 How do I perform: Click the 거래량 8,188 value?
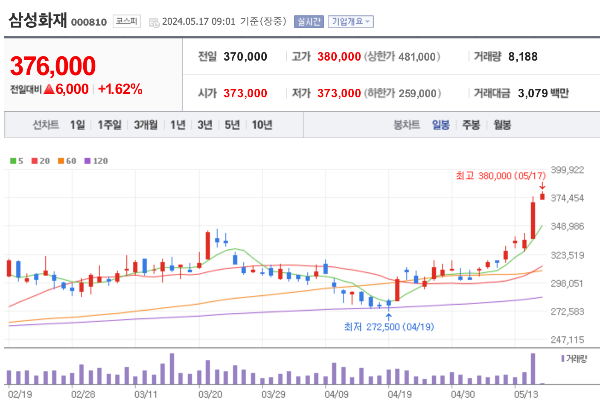(x=523, y=57)
